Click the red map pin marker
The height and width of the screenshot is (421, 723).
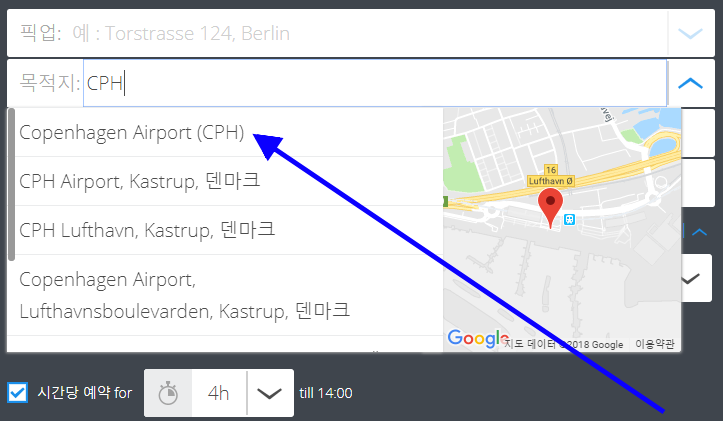click(551, 208)
